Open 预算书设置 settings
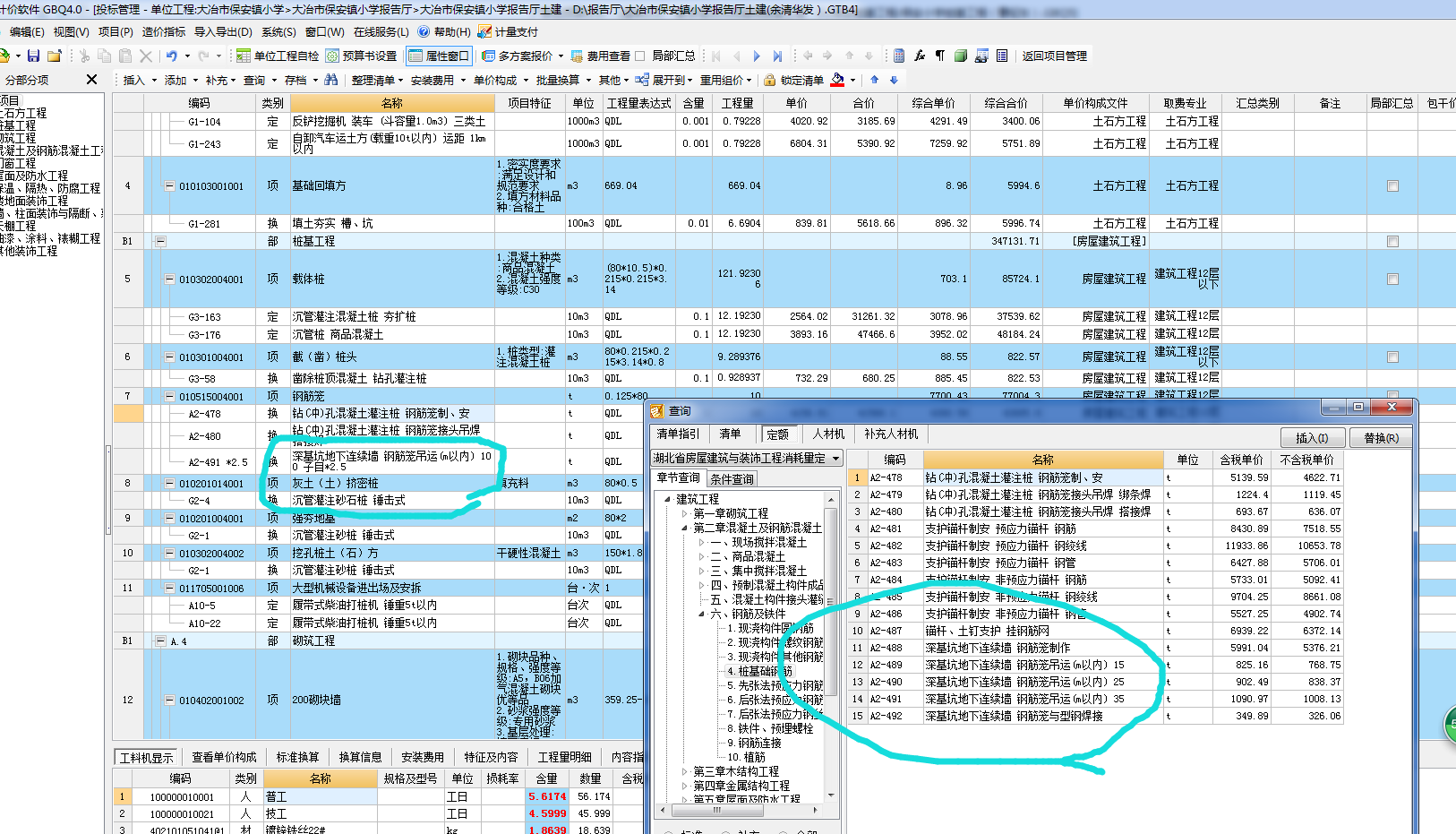This screenshot has width=1456, height=834. (x=361, y=56)
